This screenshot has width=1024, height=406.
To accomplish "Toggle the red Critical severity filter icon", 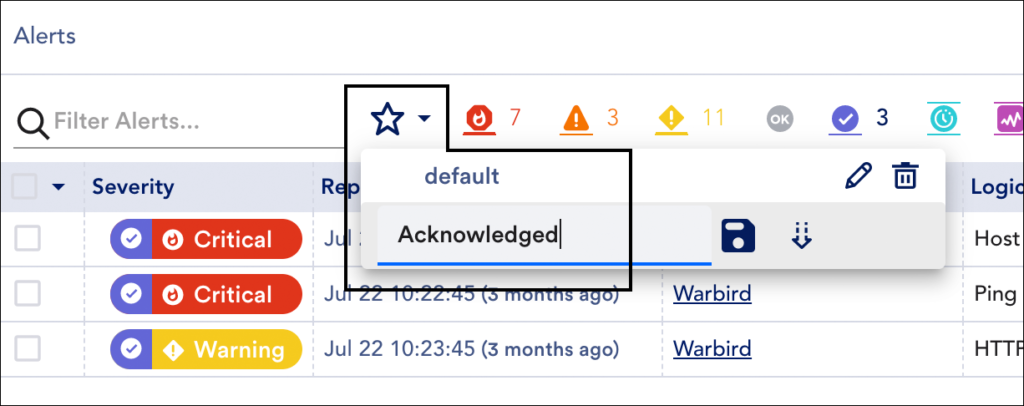I will [x=480, y=119].
